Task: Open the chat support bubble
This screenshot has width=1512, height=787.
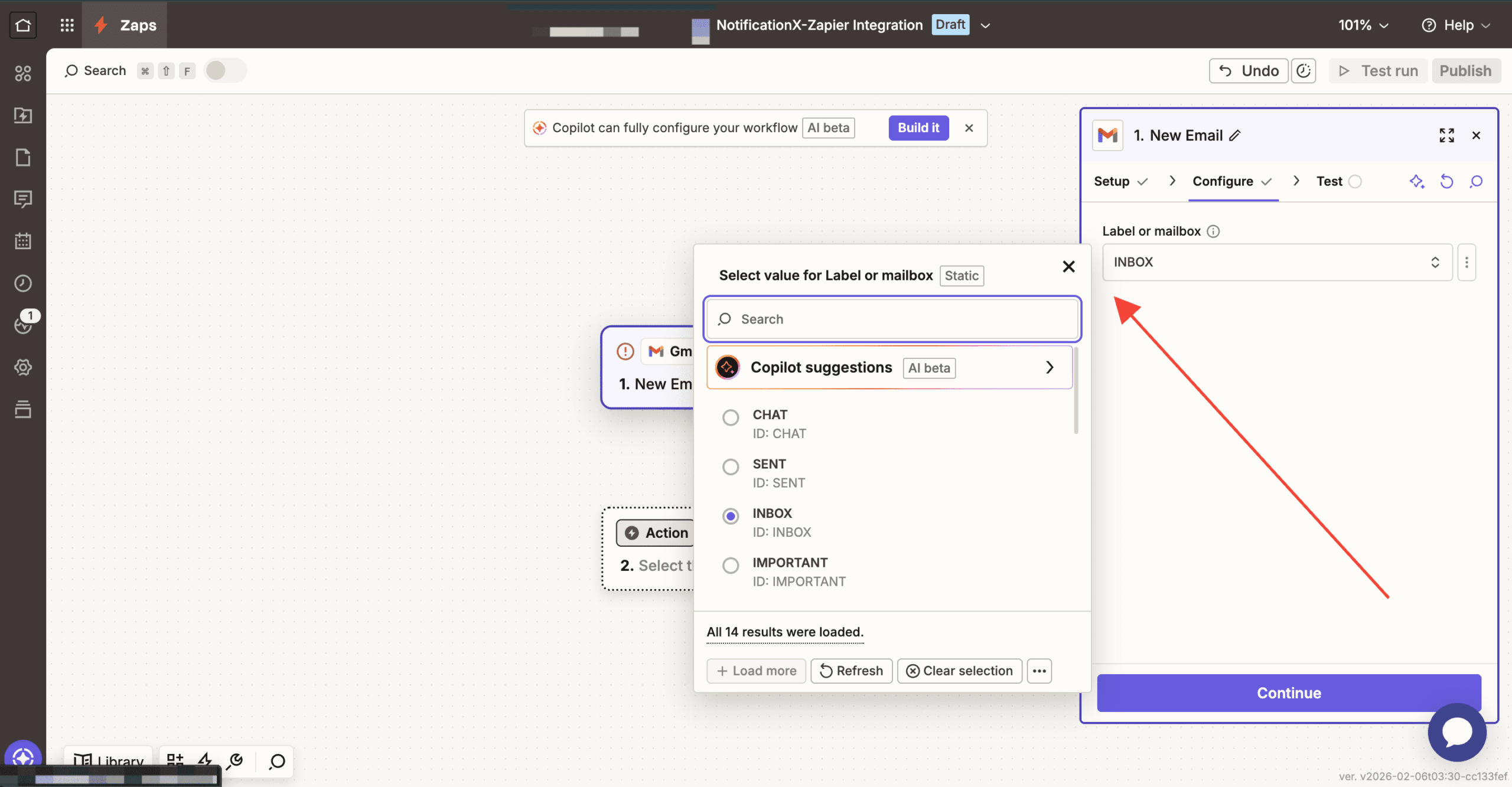Action: (1456, 732)
